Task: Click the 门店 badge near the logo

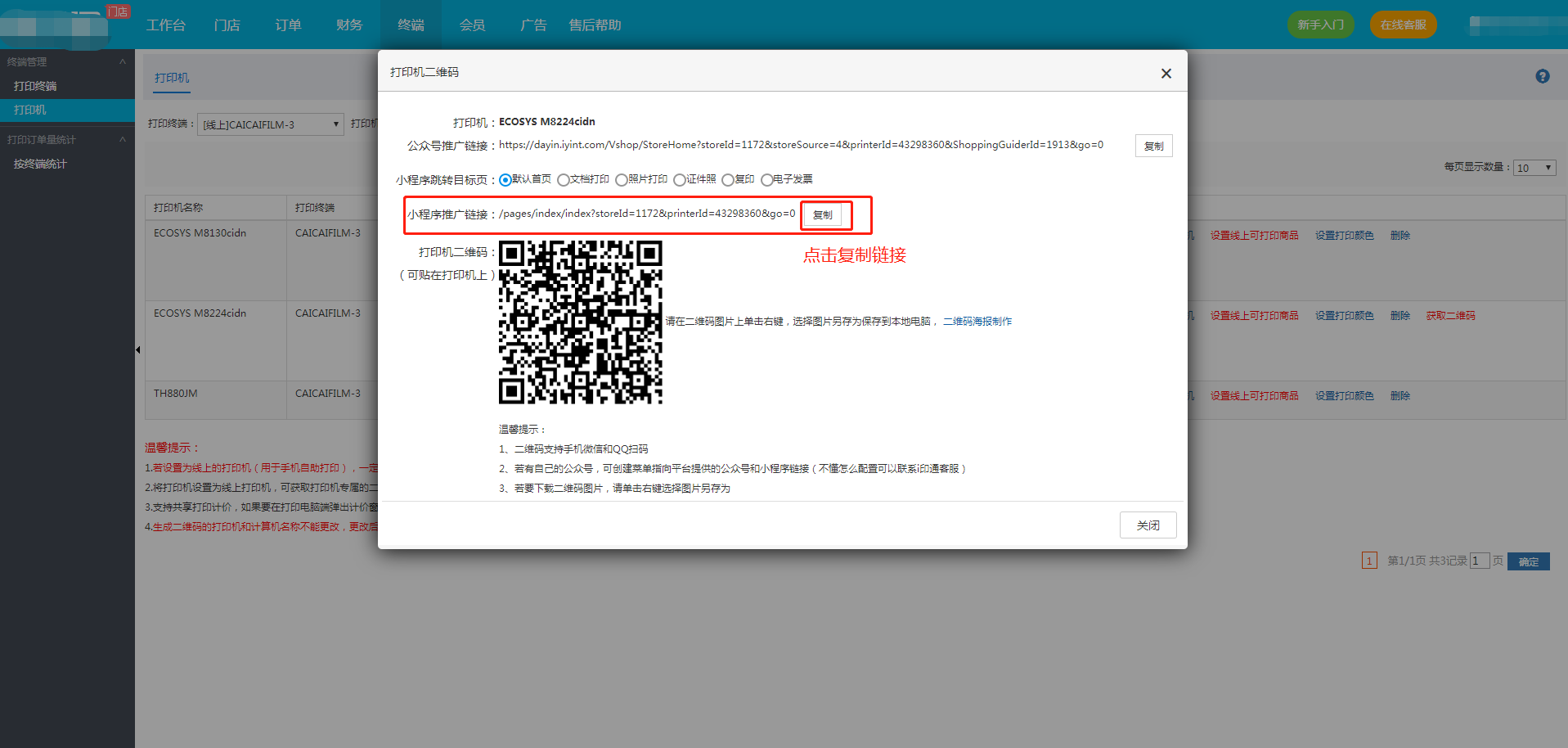Action: coord(118,11)
